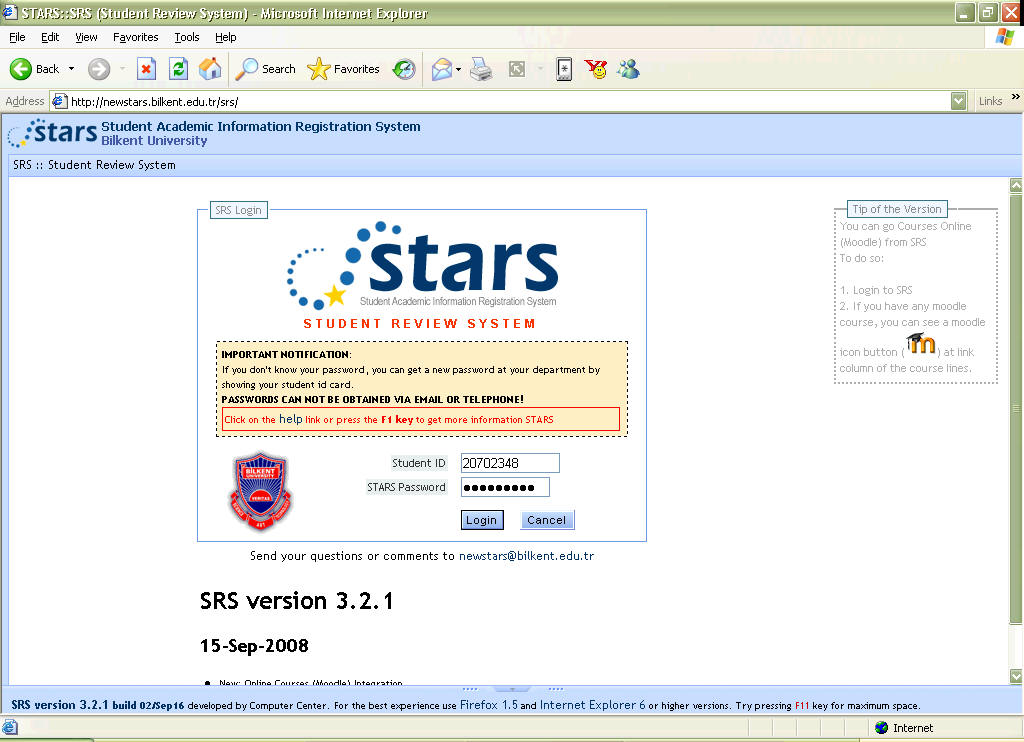The image size is (1024, 742).
Task: Click the 'Firefox 1.5' text in footer
Action: point(488,705)
